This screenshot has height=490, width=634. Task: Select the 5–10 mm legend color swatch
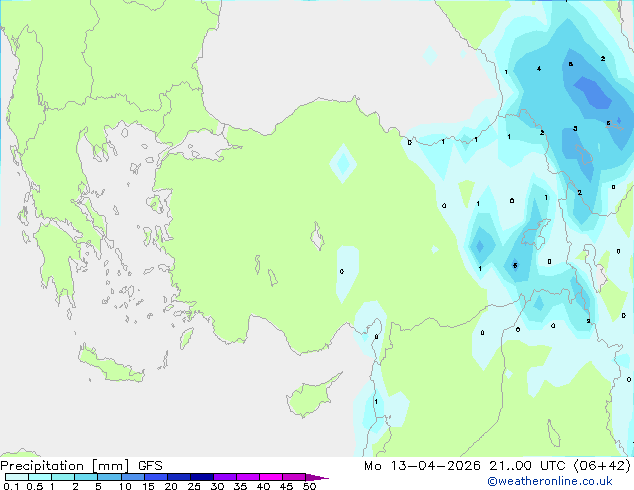[x=110, y=477]
